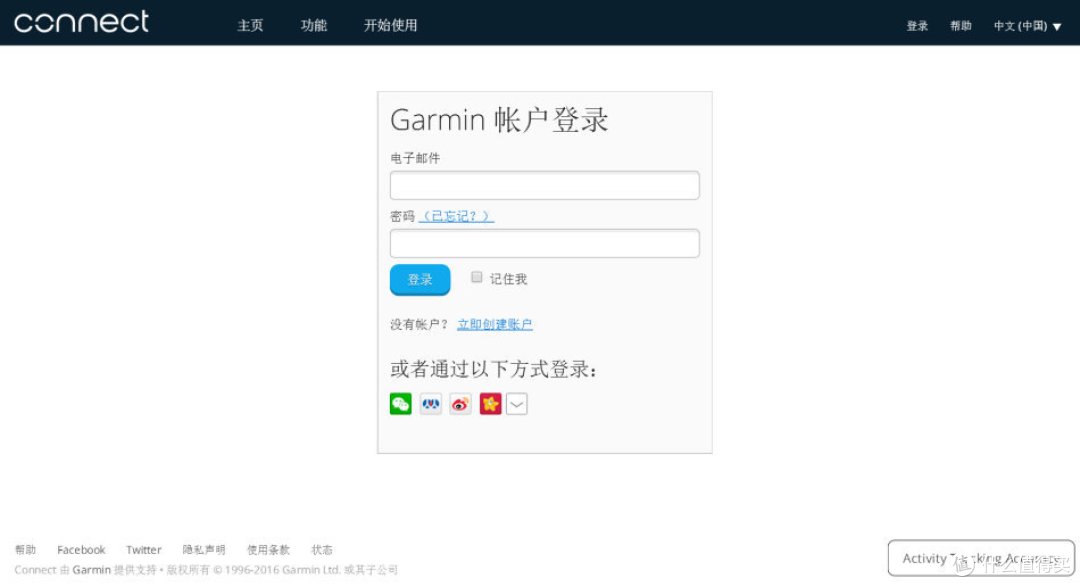The width and height of the screenshot is (1080, 587).
Task: Click the 立即创建账户 link
Action: pos(495,325)
